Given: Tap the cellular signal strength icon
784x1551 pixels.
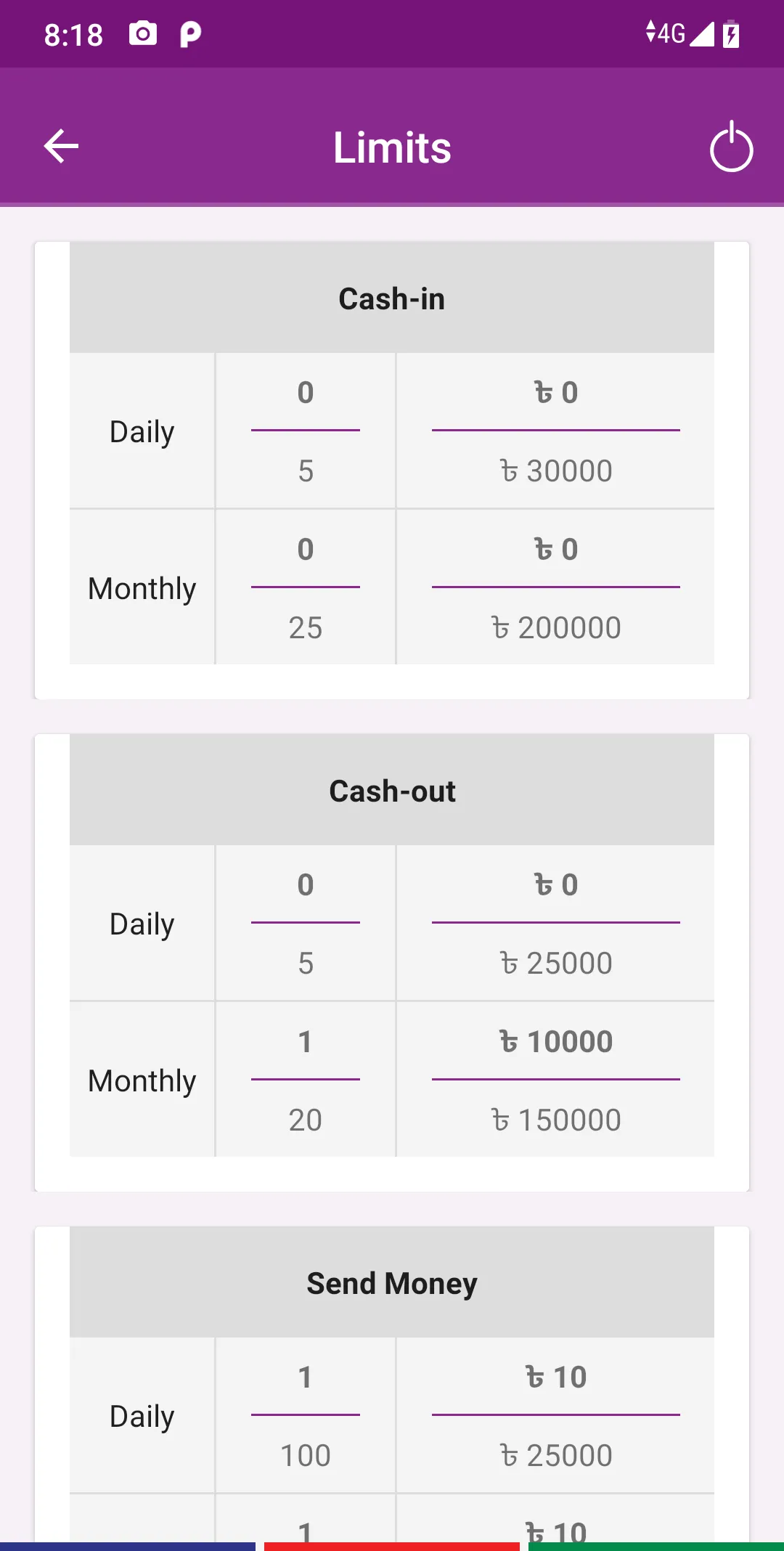Looking at the screenshot, I should click(701, 33).
